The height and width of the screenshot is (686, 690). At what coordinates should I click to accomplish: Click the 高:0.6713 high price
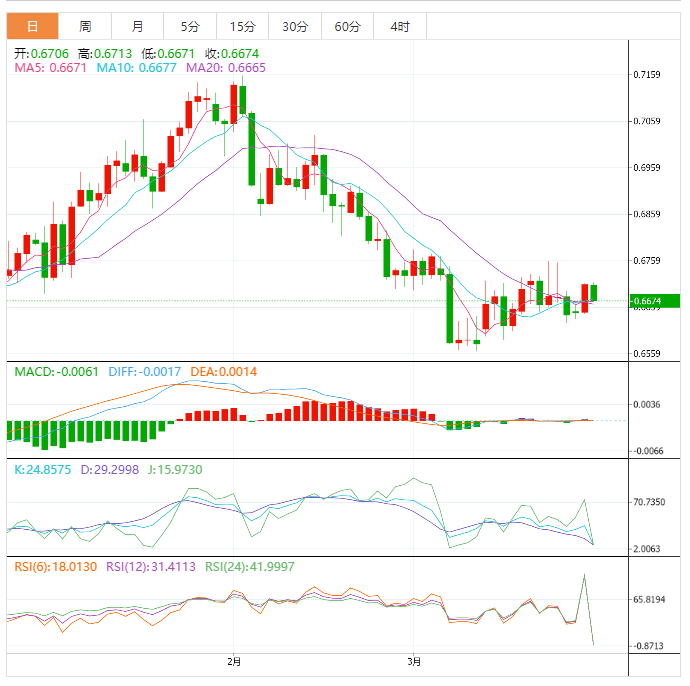105,54
